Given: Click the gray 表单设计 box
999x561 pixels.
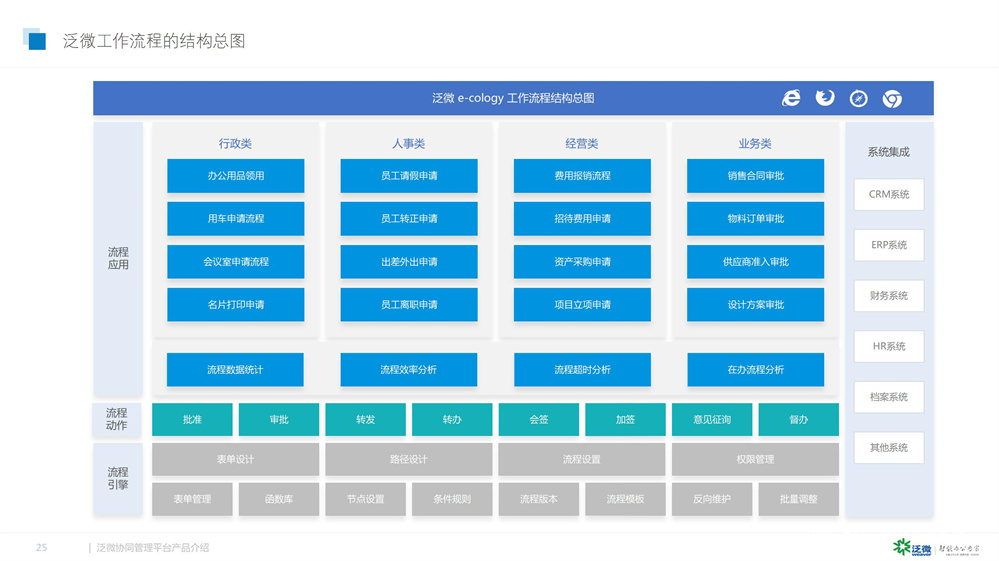Looking at the screenshot, I should (236, 459).
